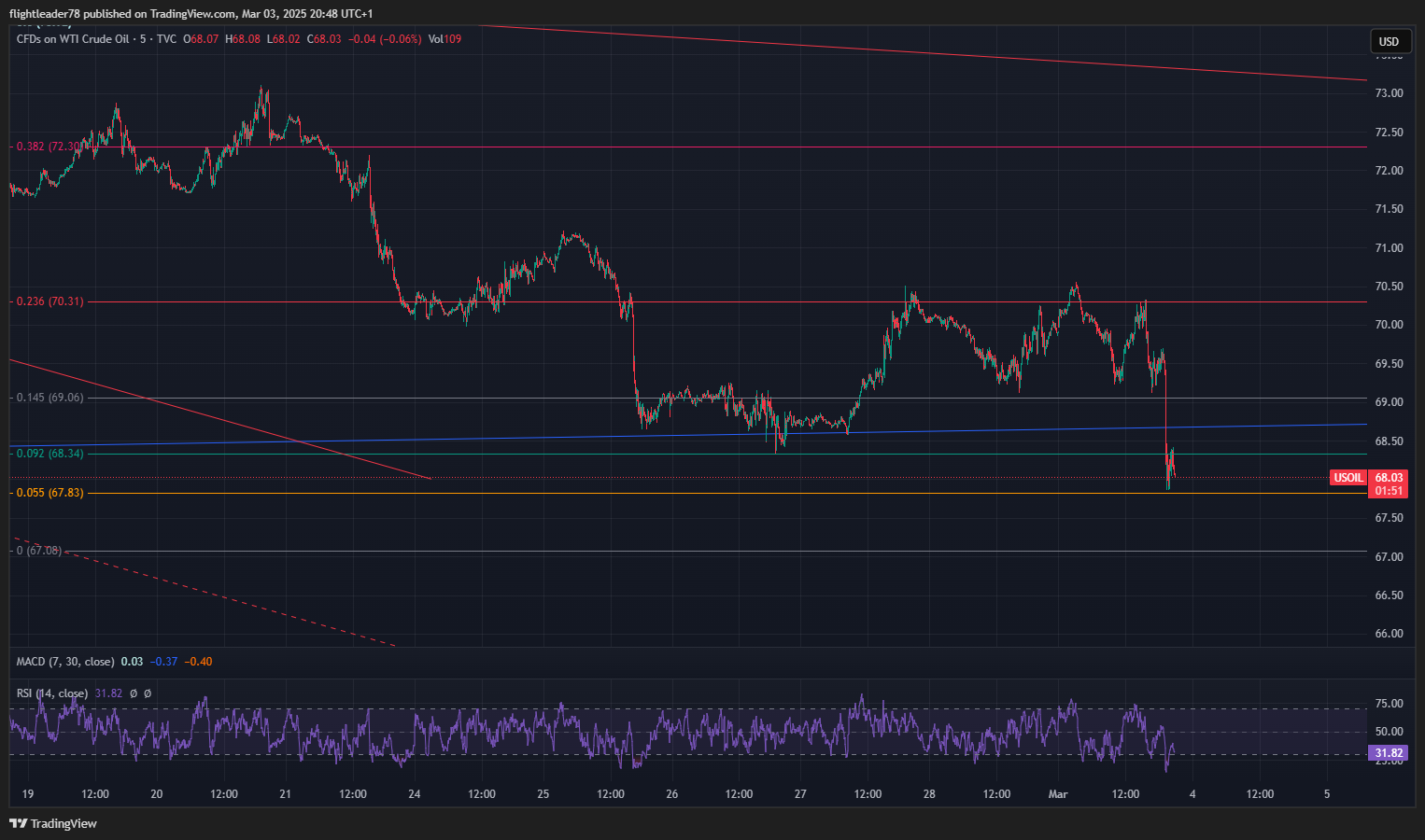This screenshot has width=1425, height=840.
Task: Click the 67.00 price axis label
Action: click(x=1389, y=557)
